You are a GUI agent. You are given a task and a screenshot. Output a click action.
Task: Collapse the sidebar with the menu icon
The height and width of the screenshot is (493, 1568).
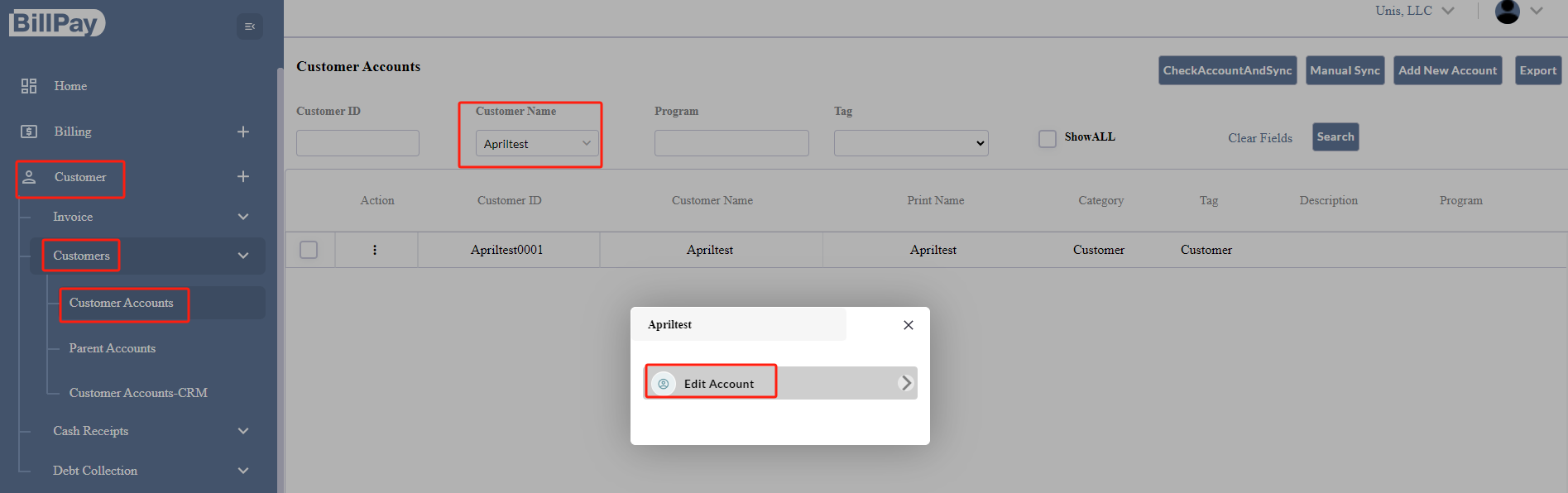coord(249,26)
